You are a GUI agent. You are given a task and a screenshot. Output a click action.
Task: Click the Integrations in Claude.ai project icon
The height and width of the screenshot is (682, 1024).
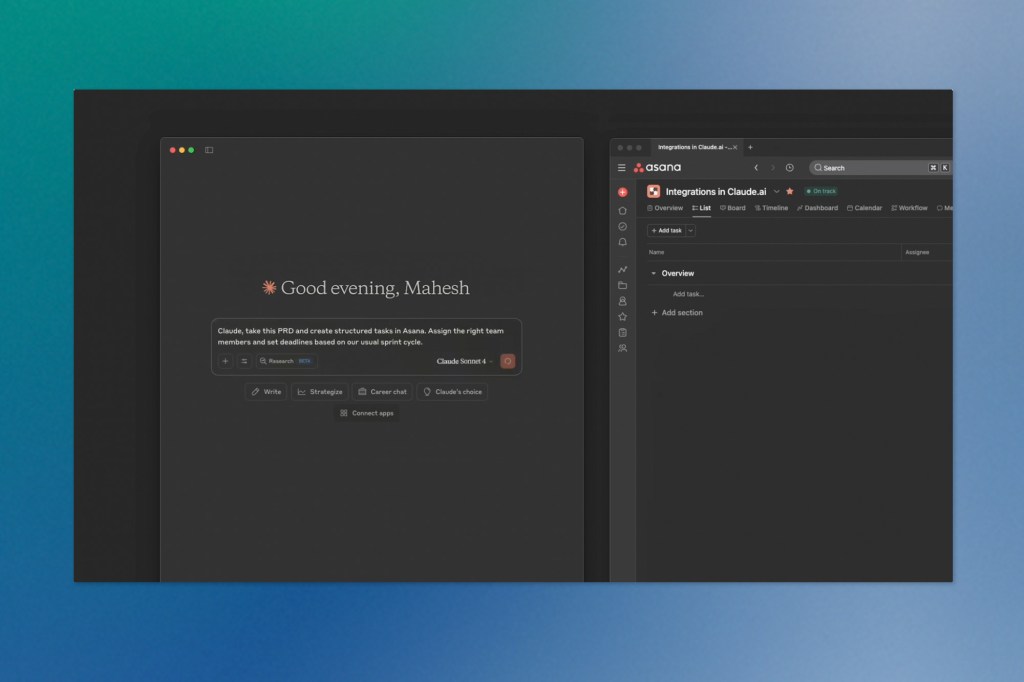653,191
